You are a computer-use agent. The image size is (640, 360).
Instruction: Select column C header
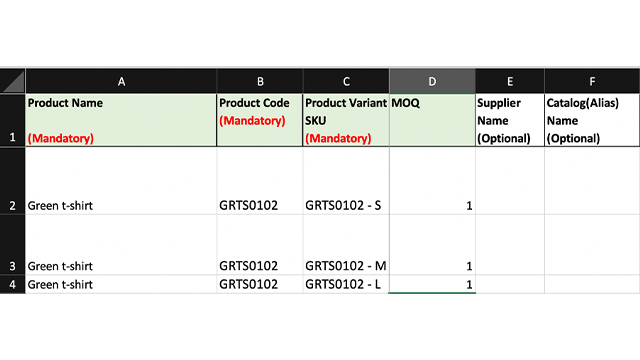coord(346,81)
